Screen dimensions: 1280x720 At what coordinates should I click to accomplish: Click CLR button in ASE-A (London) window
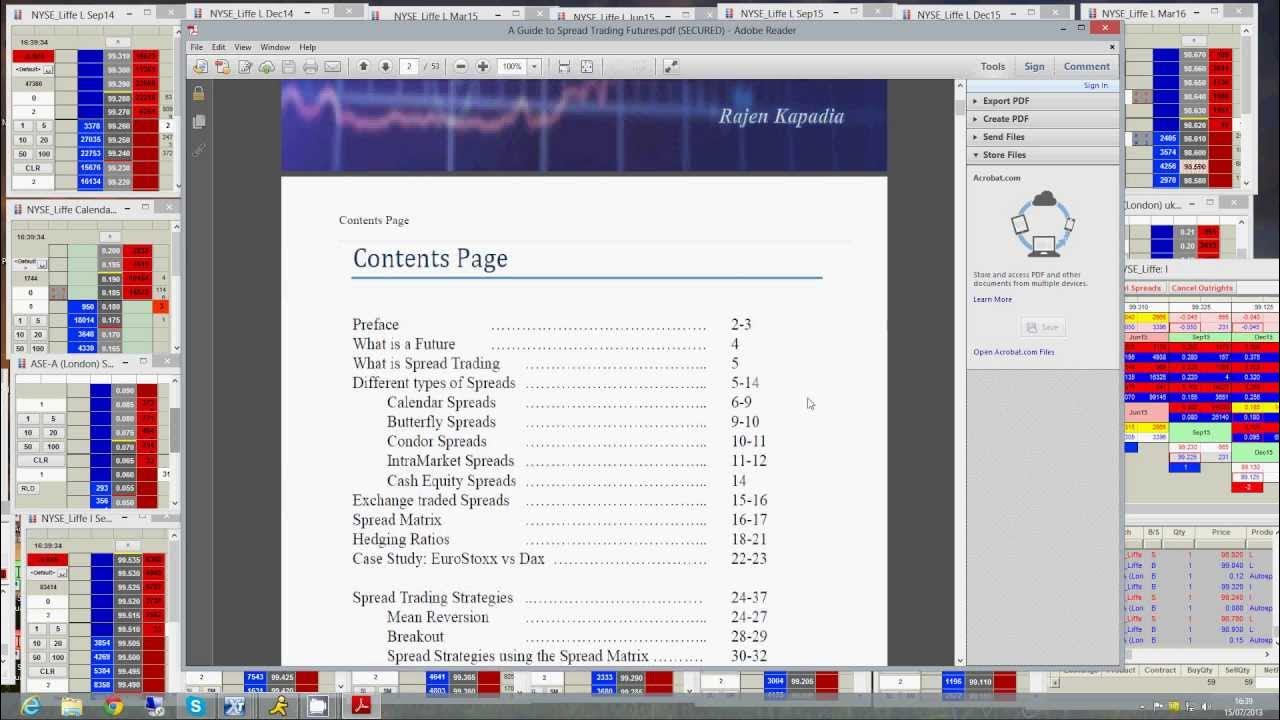41,460
